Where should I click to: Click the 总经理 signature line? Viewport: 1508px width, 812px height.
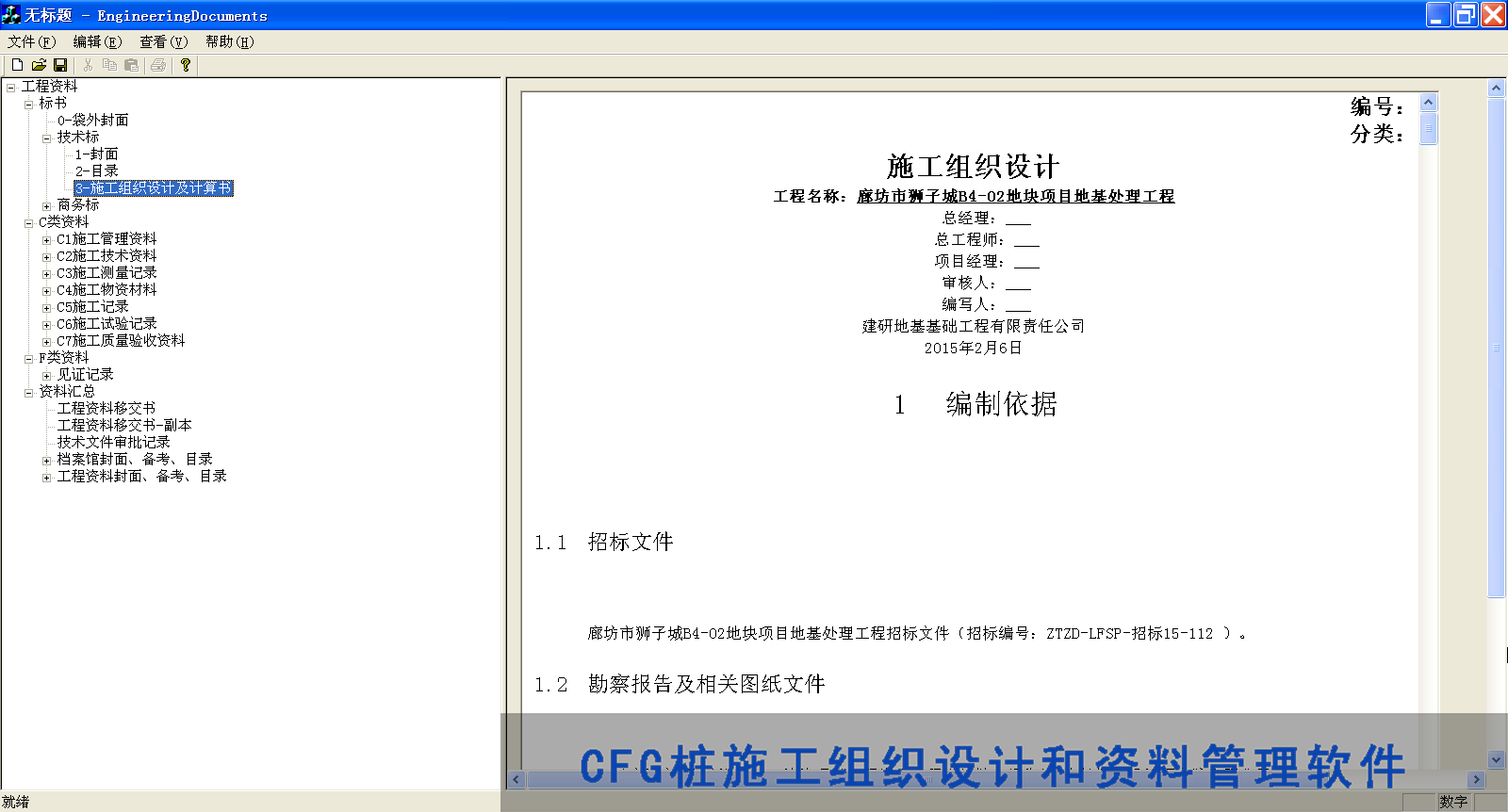pos(986,218)
